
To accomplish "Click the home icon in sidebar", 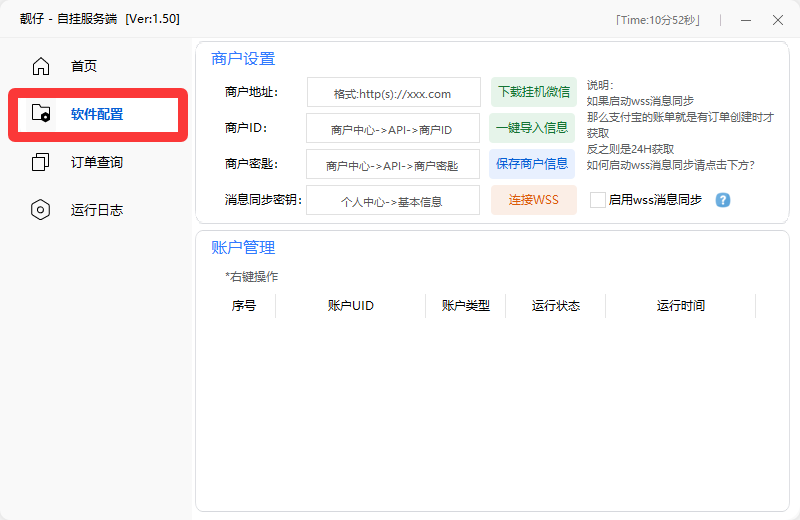I will tap(41, 67).
